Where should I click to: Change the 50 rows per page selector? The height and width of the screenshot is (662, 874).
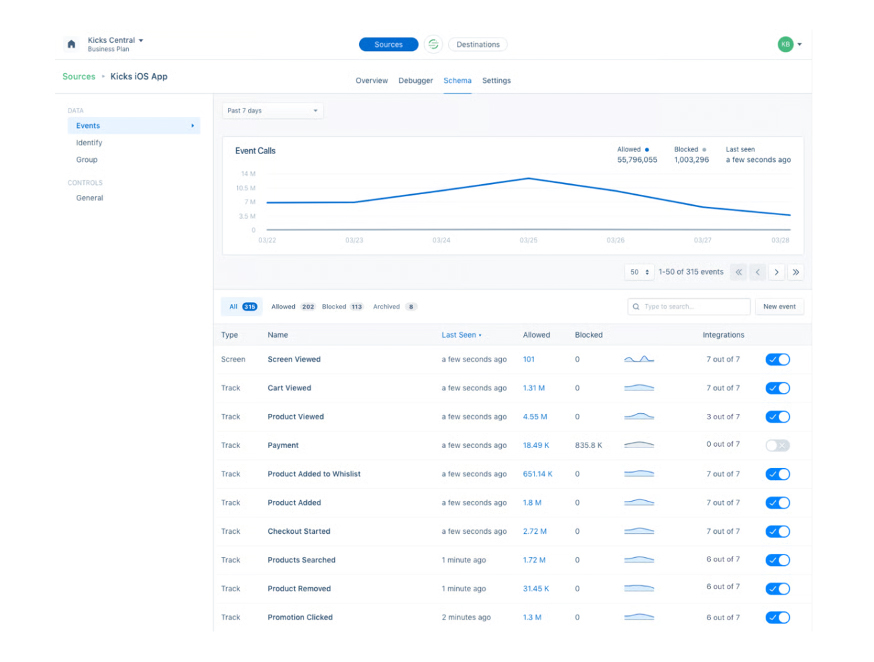(638, 272)
